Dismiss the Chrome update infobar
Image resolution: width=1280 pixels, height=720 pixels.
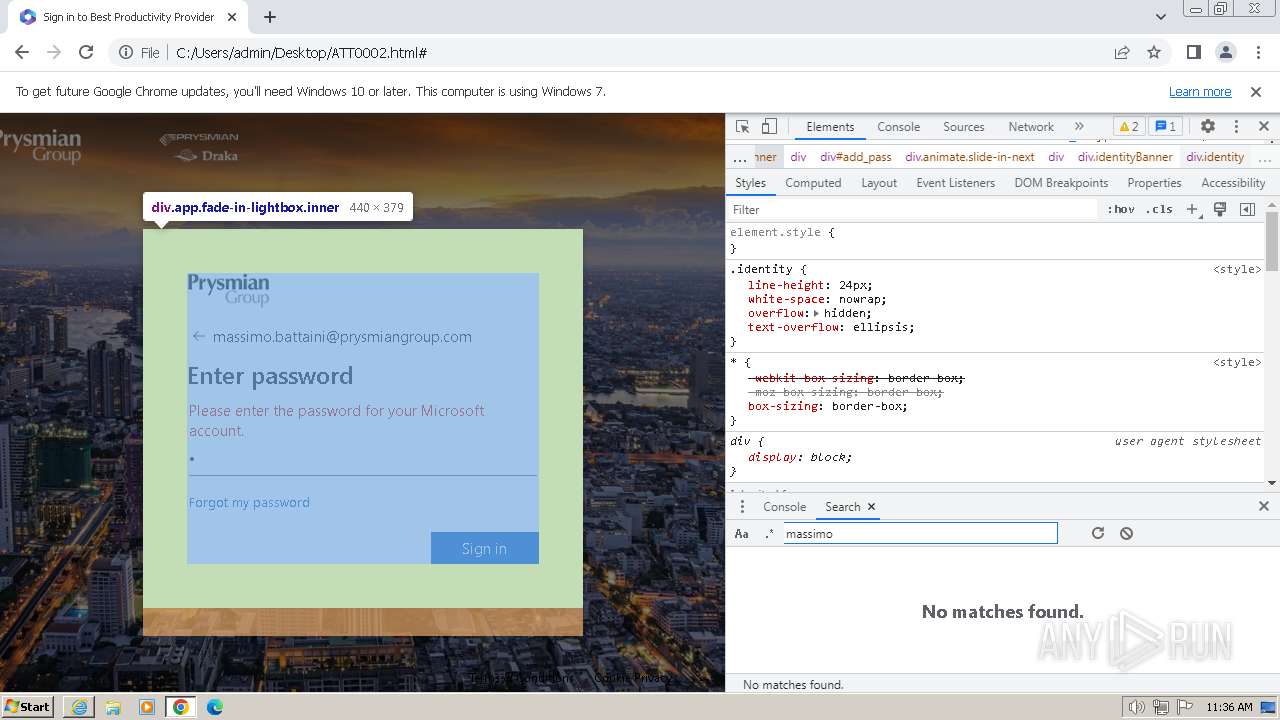[x=1256, y=91]
